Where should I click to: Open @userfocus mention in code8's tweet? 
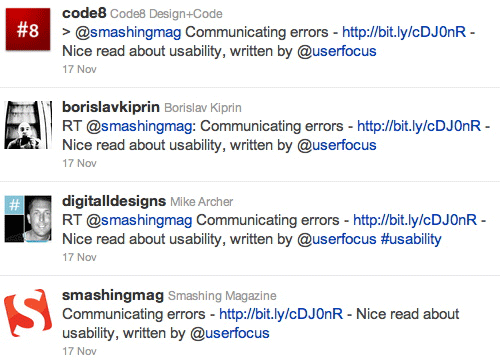[x=337, y=51]
